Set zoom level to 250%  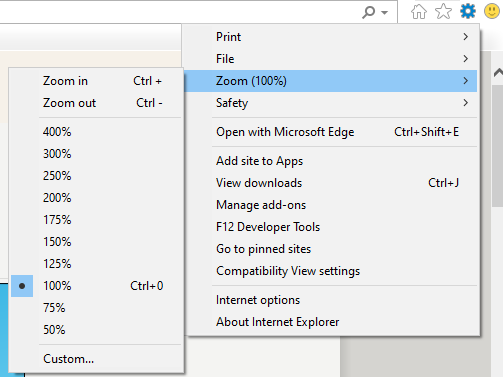click(x=96, y=176)
